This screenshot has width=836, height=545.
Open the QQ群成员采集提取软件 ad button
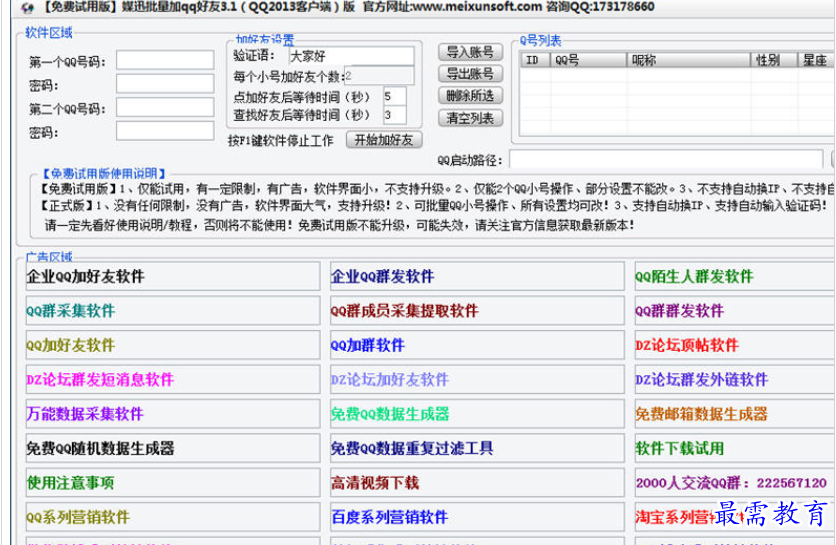pyautogui.click(x=477, y=310)
